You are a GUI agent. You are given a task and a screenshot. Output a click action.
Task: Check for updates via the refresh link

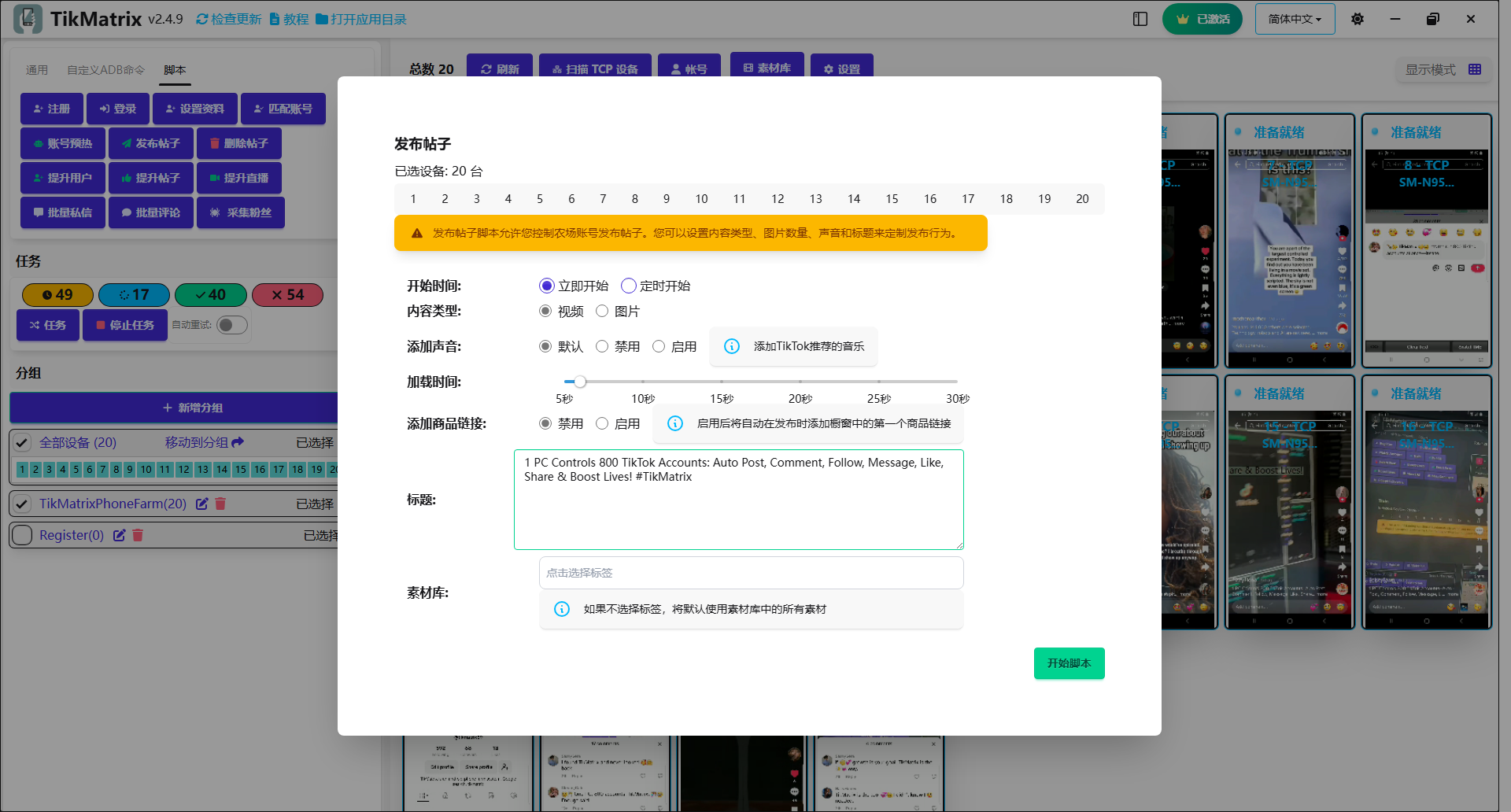[228, 19]
